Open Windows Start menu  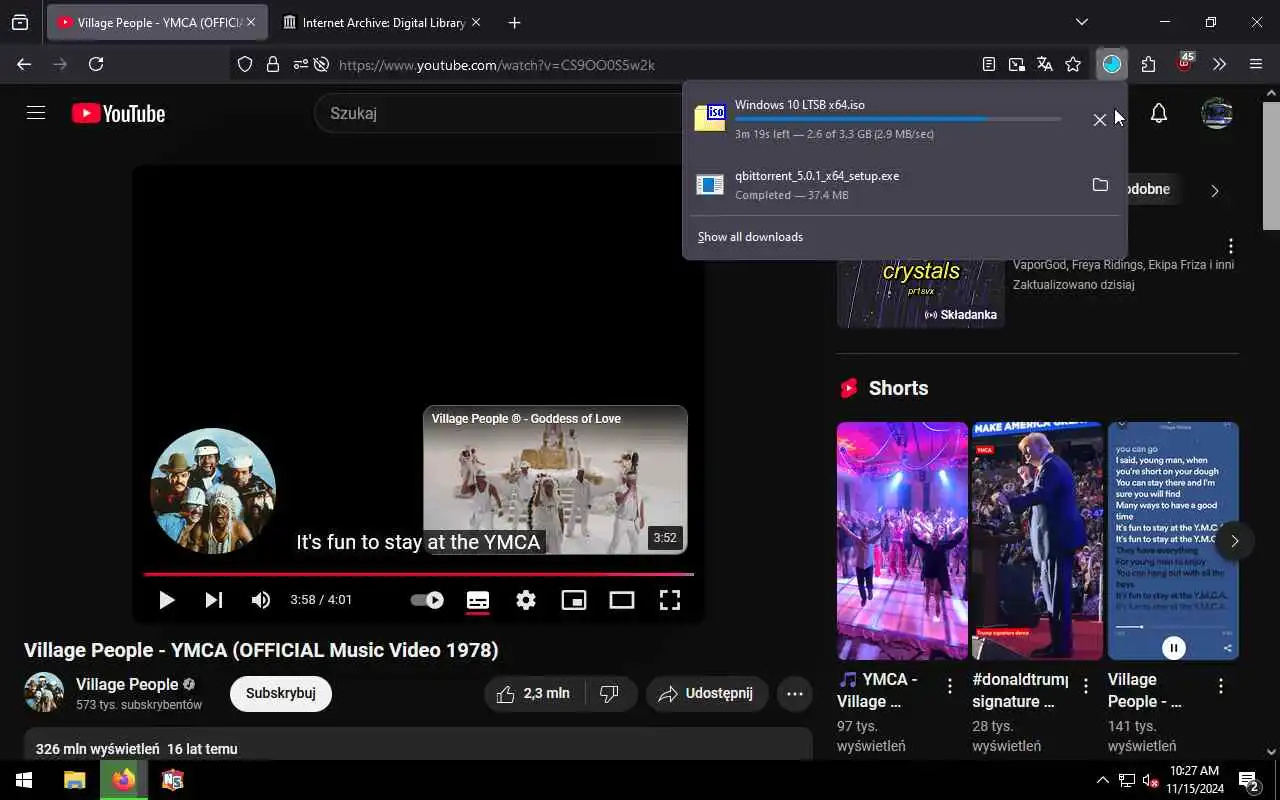(24, 780)
